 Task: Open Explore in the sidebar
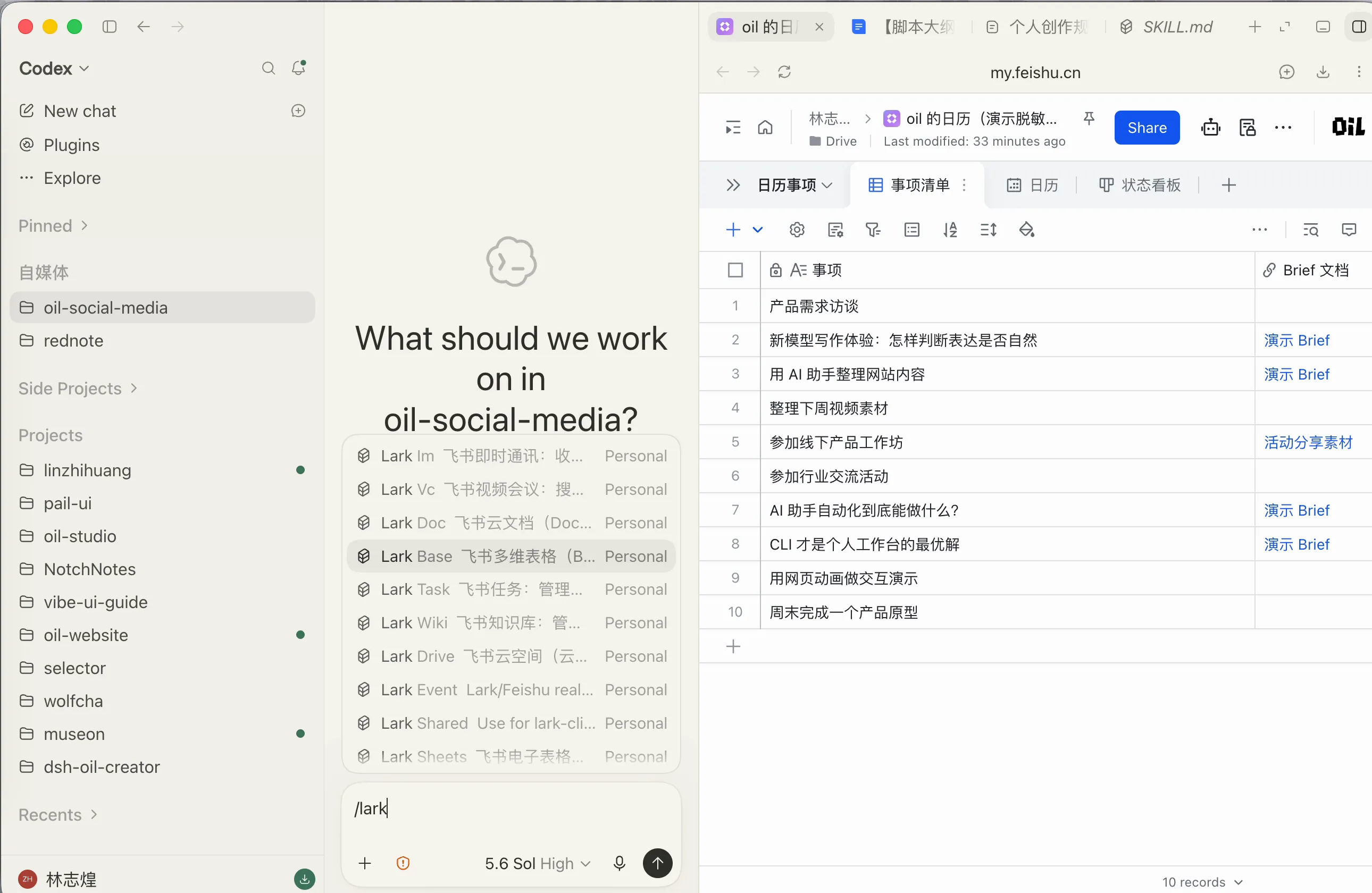pyautogui.click(x=71, y=178)
